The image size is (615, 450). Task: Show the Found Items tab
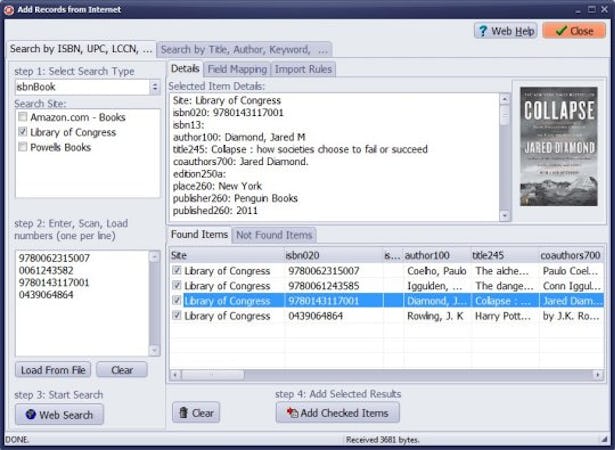[x=199, y=234]
